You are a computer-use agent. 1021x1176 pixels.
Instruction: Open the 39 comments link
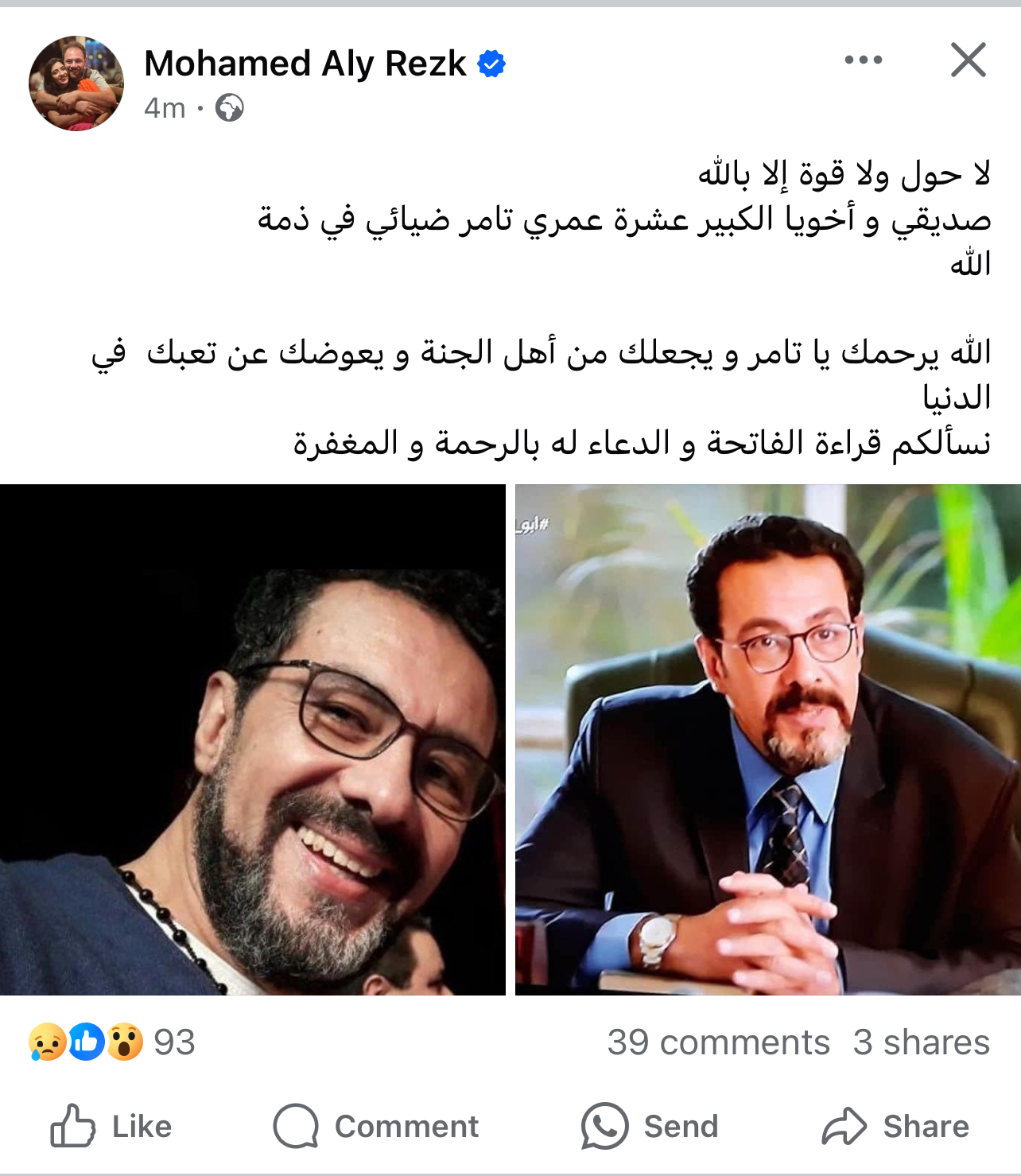719,1042
